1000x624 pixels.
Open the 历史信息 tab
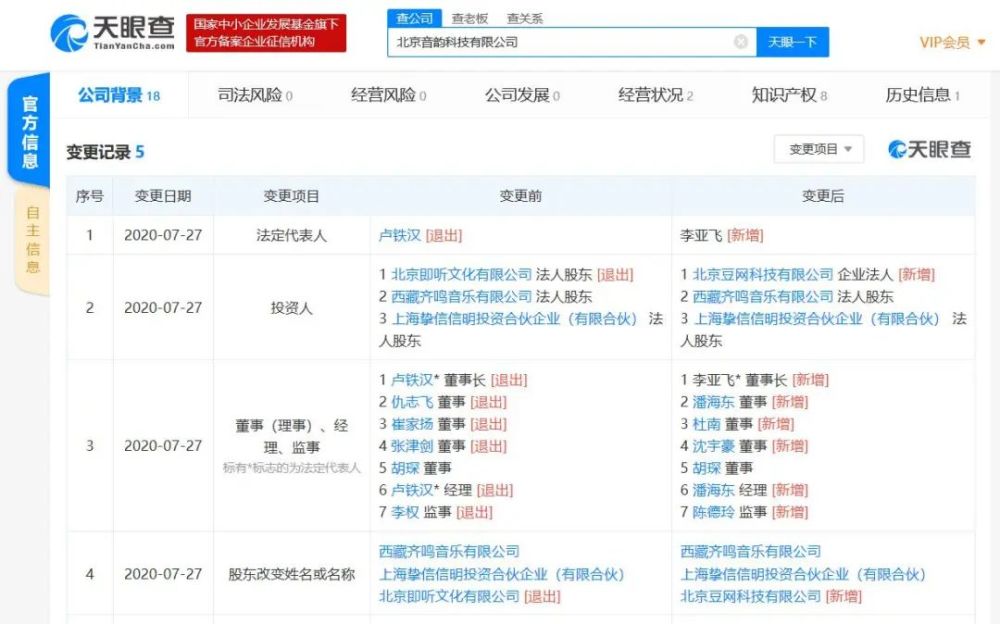tap(923, 96)
